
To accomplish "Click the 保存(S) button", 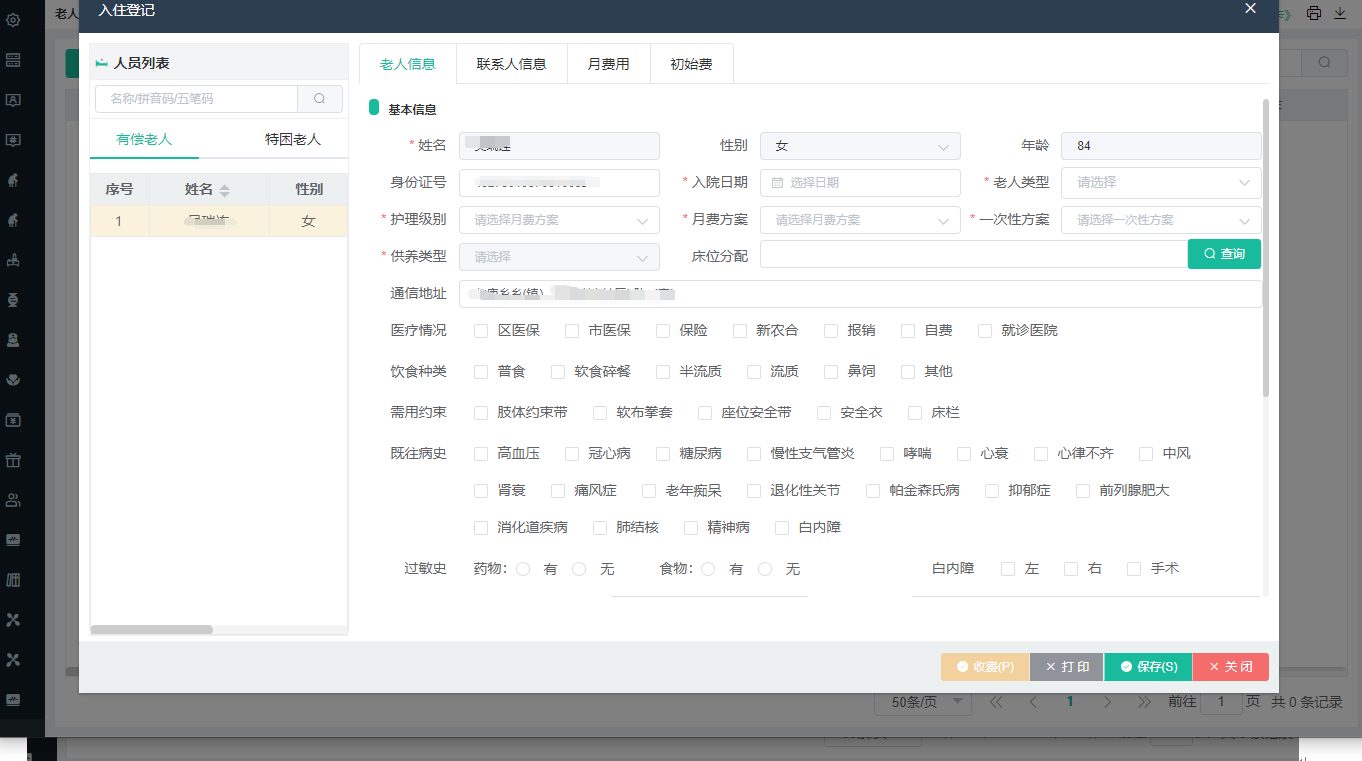I will pyautogui.click(x=1148, y=667).
